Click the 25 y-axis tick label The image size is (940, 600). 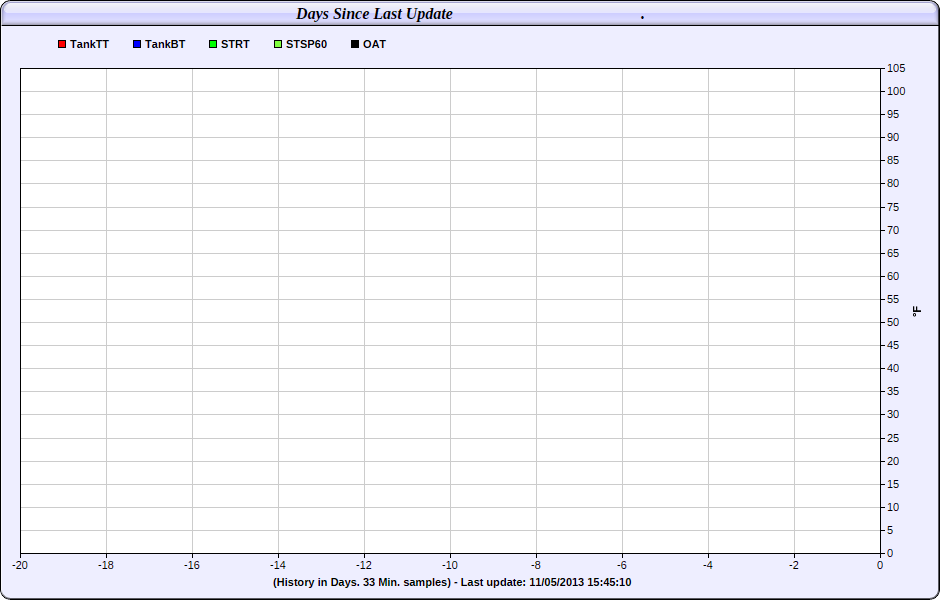point(893,439)
